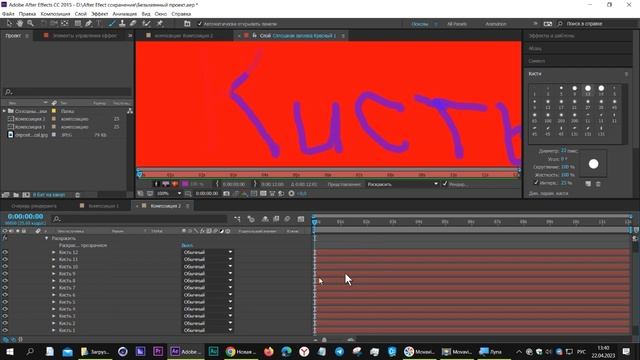640x360 pixels.
Task: Open blend mode dropdown for Кисть 2
Action: 207,323
